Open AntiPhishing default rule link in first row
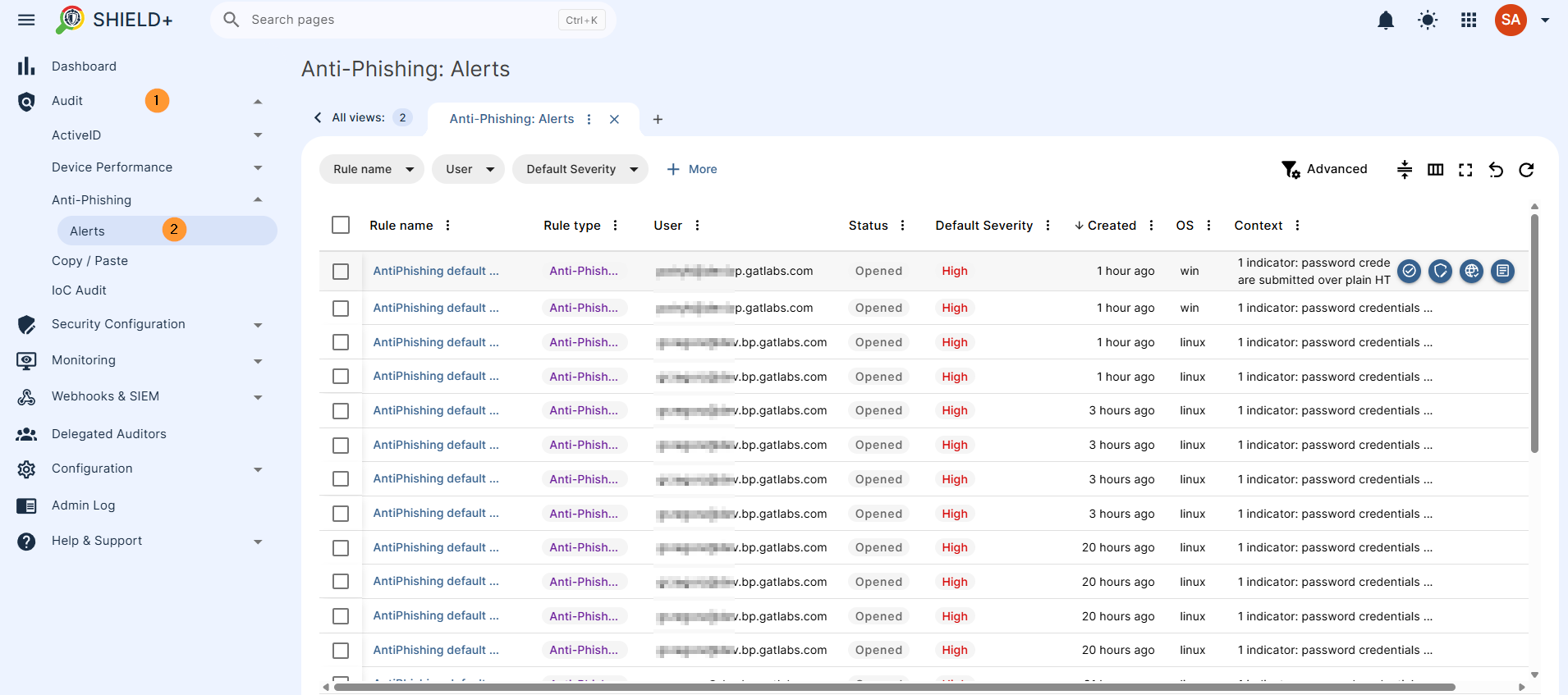 pyautogui.click(x=436, y=271)
